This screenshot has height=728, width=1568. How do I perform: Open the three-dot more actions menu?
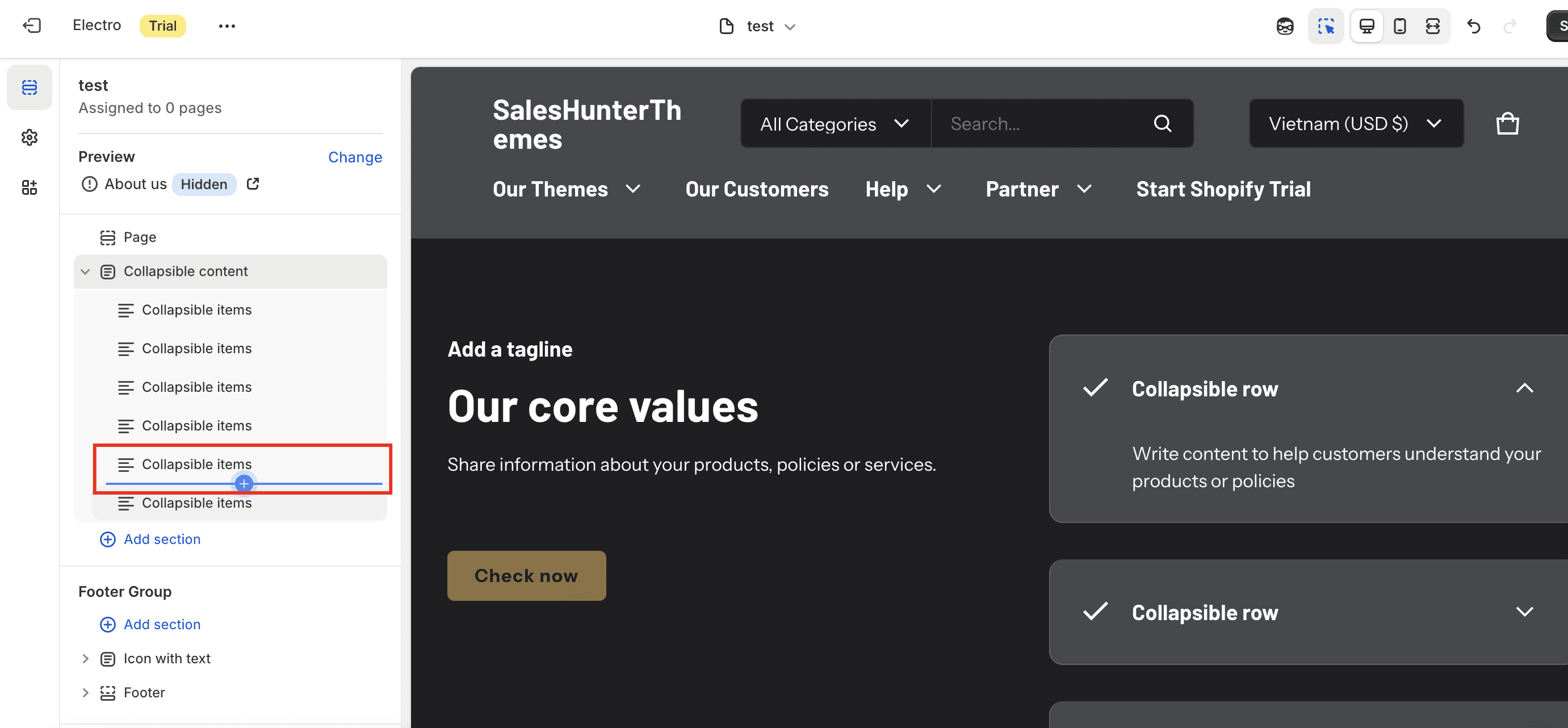tap(227, 26)
